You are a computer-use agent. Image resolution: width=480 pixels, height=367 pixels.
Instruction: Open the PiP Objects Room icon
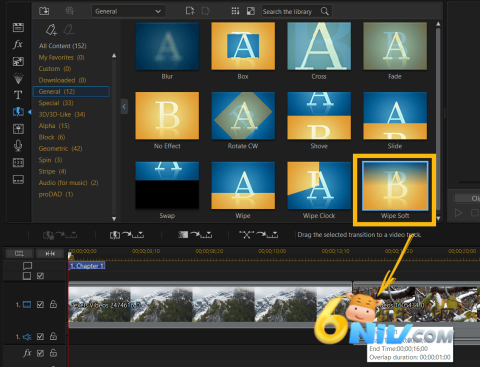(18, 61)
